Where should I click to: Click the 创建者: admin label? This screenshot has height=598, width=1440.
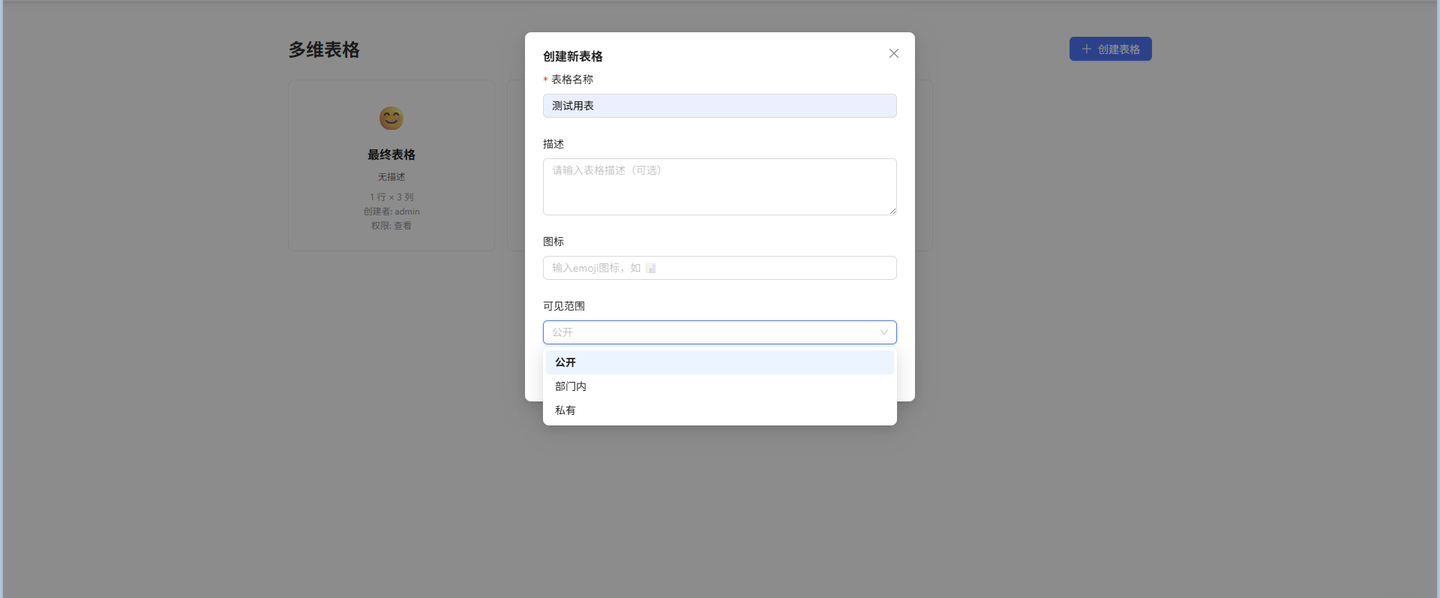(x=391, y=211)
